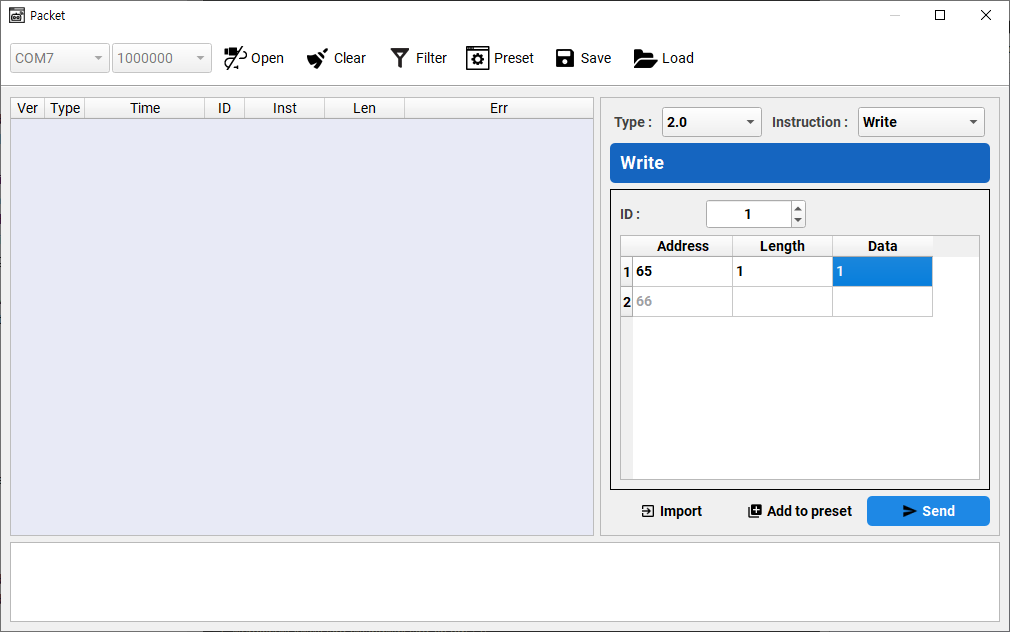Expand the 1000000 baud rate dropdown
Image resolution: width=1010 pixels, height=632 pixels.
[x=162, y=58]
